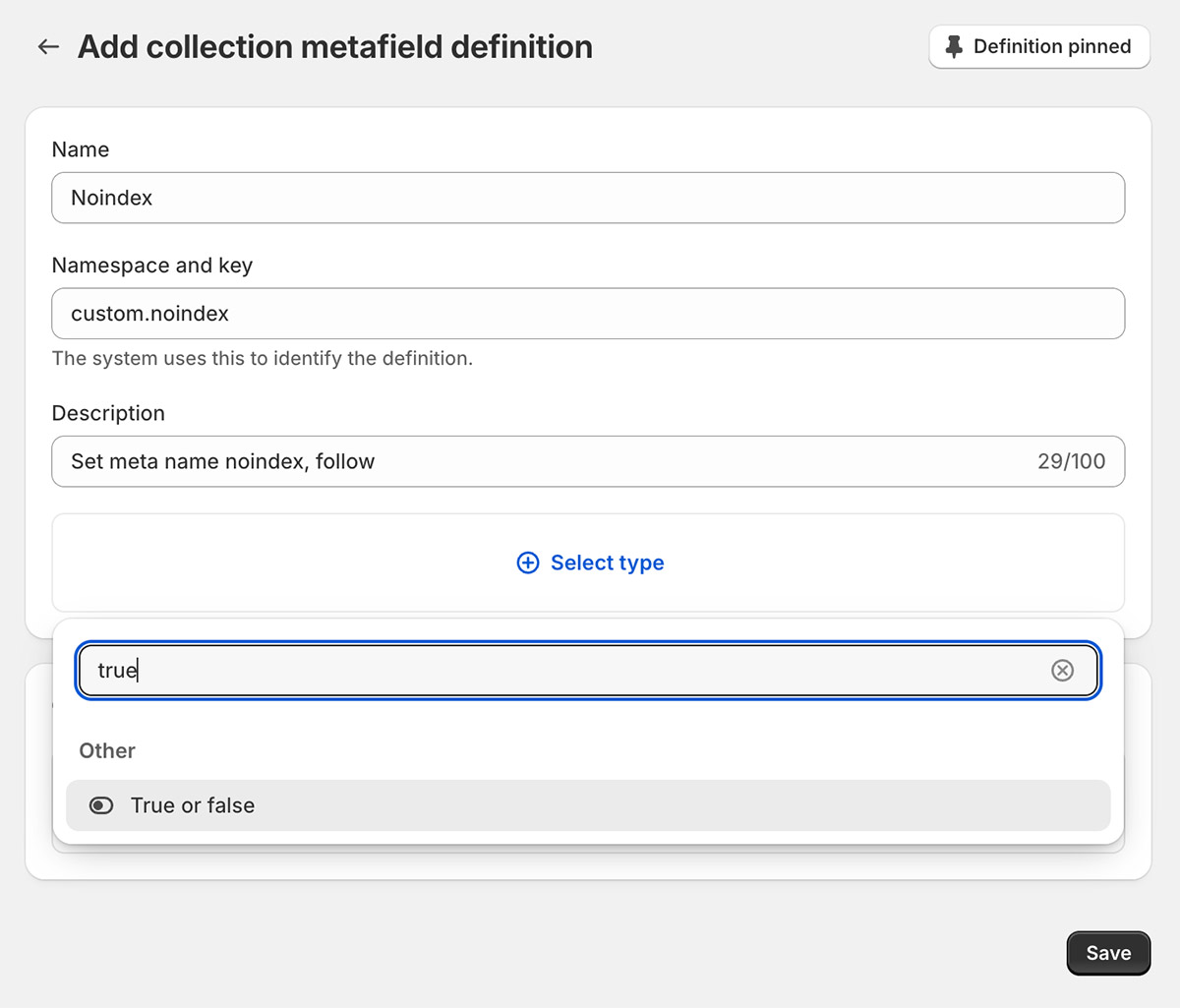Image resolution: width=1180 pixels, height=1008 pixels.
Task: Click the 29/100 character counter
Action: 1071,461
